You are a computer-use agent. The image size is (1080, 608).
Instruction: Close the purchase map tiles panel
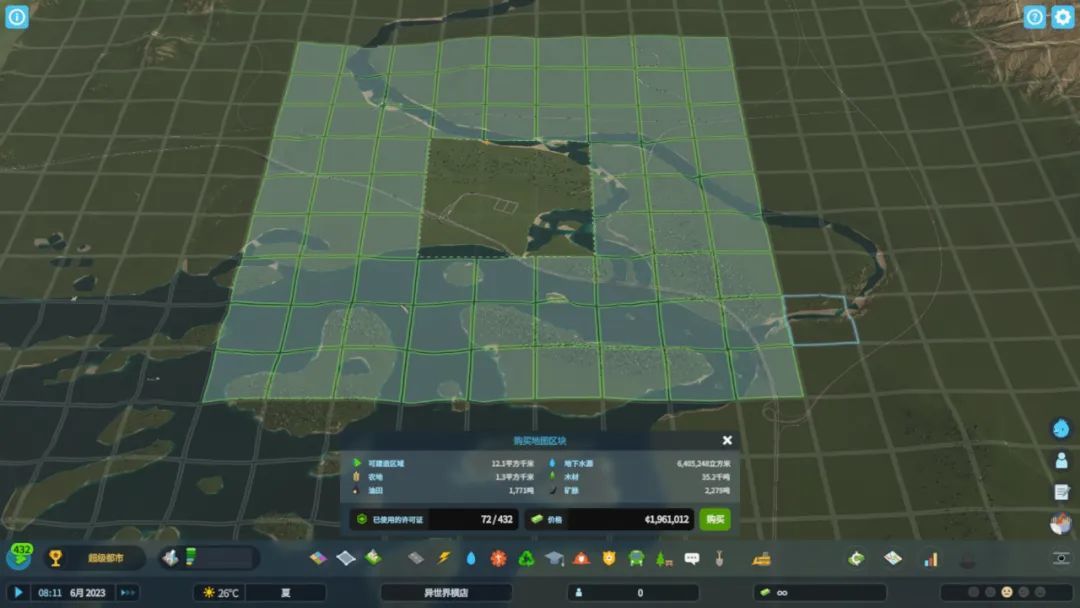727,440
